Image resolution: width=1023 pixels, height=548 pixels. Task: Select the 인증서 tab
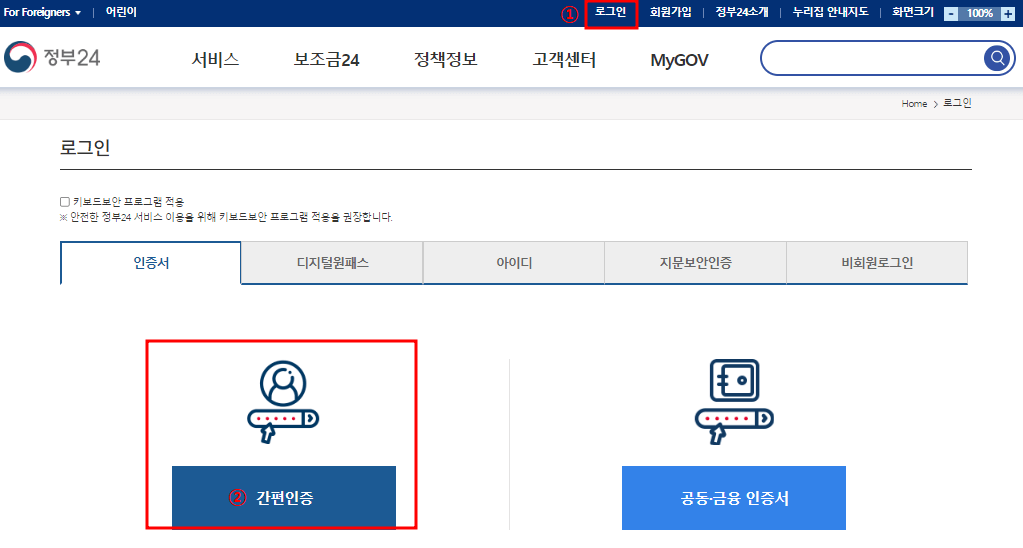[x=151, y=263]
